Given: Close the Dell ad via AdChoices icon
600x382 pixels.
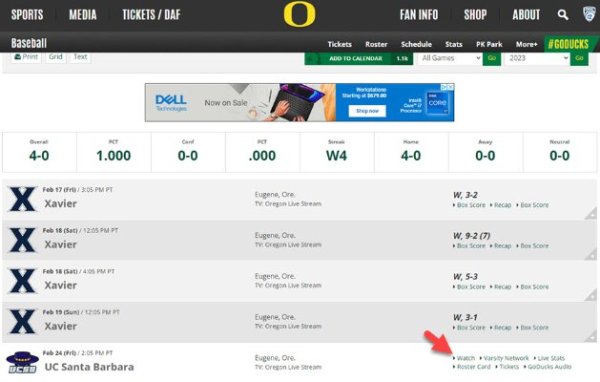Looking at the screenshot, I should (x=447, y=87).
